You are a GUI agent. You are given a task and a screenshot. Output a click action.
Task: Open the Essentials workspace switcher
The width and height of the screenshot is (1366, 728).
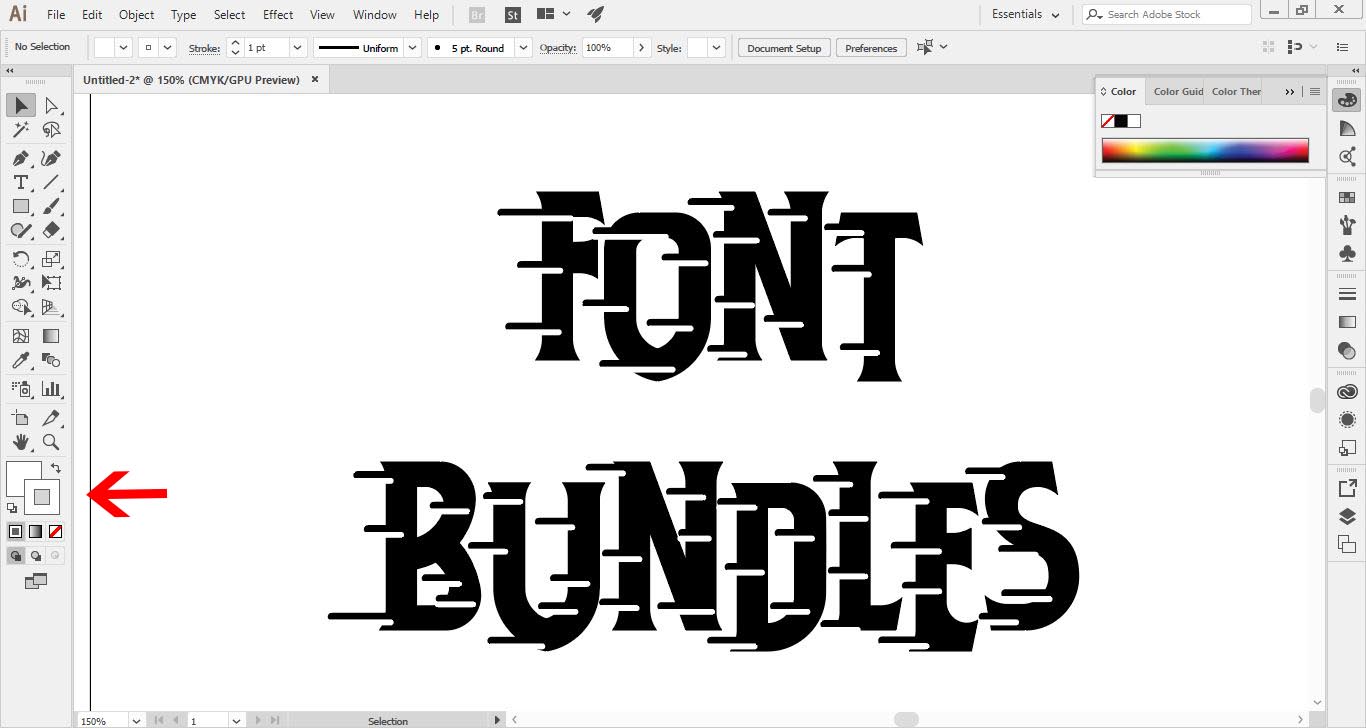tap(1025, 14)
